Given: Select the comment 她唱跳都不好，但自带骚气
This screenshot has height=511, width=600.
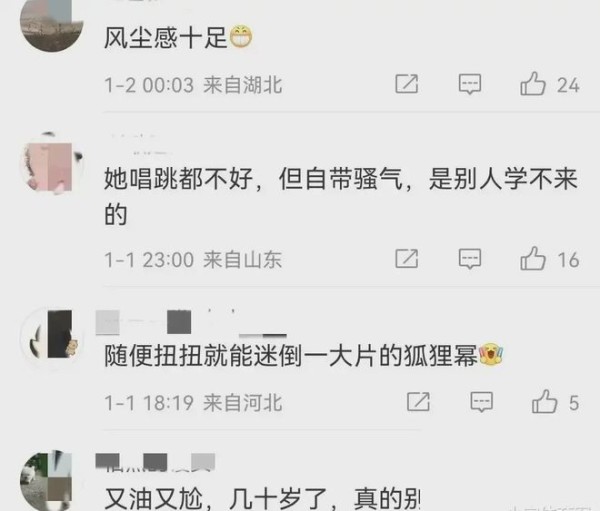Looking at the screenshot, I should click(x=341, y=196).
